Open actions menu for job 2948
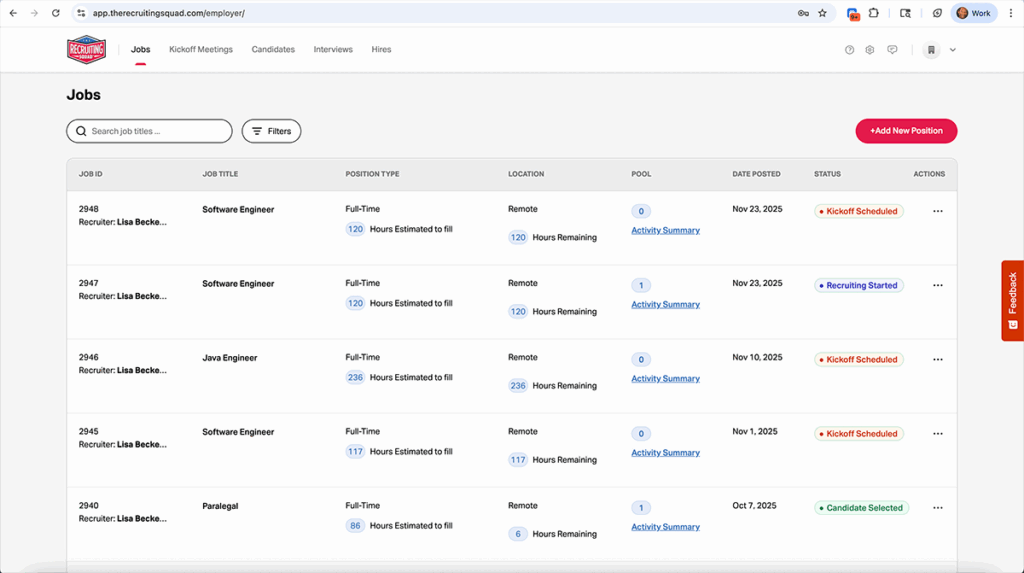This screenshot has height=573, width=1024. tap(937, 211)
